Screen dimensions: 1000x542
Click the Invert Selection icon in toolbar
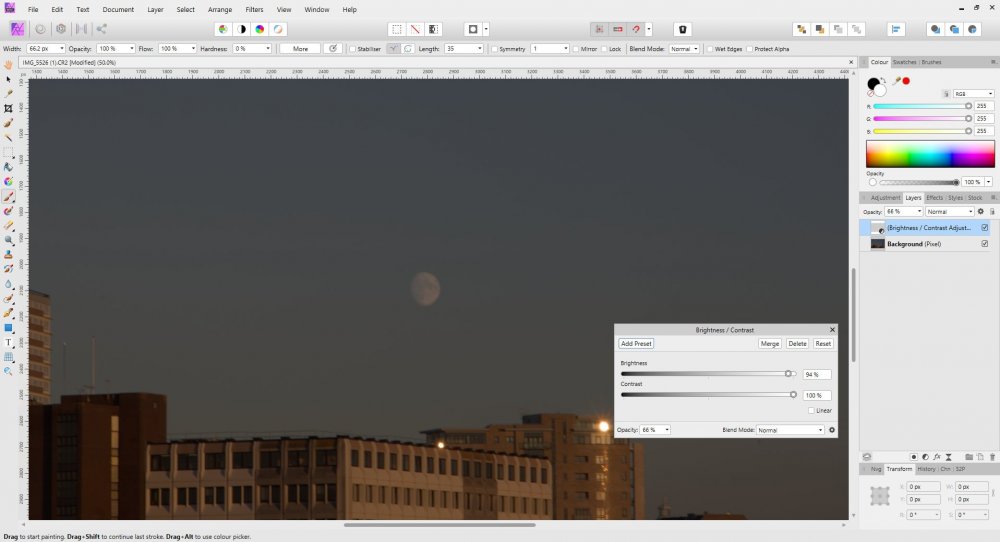tap(434, 29)
